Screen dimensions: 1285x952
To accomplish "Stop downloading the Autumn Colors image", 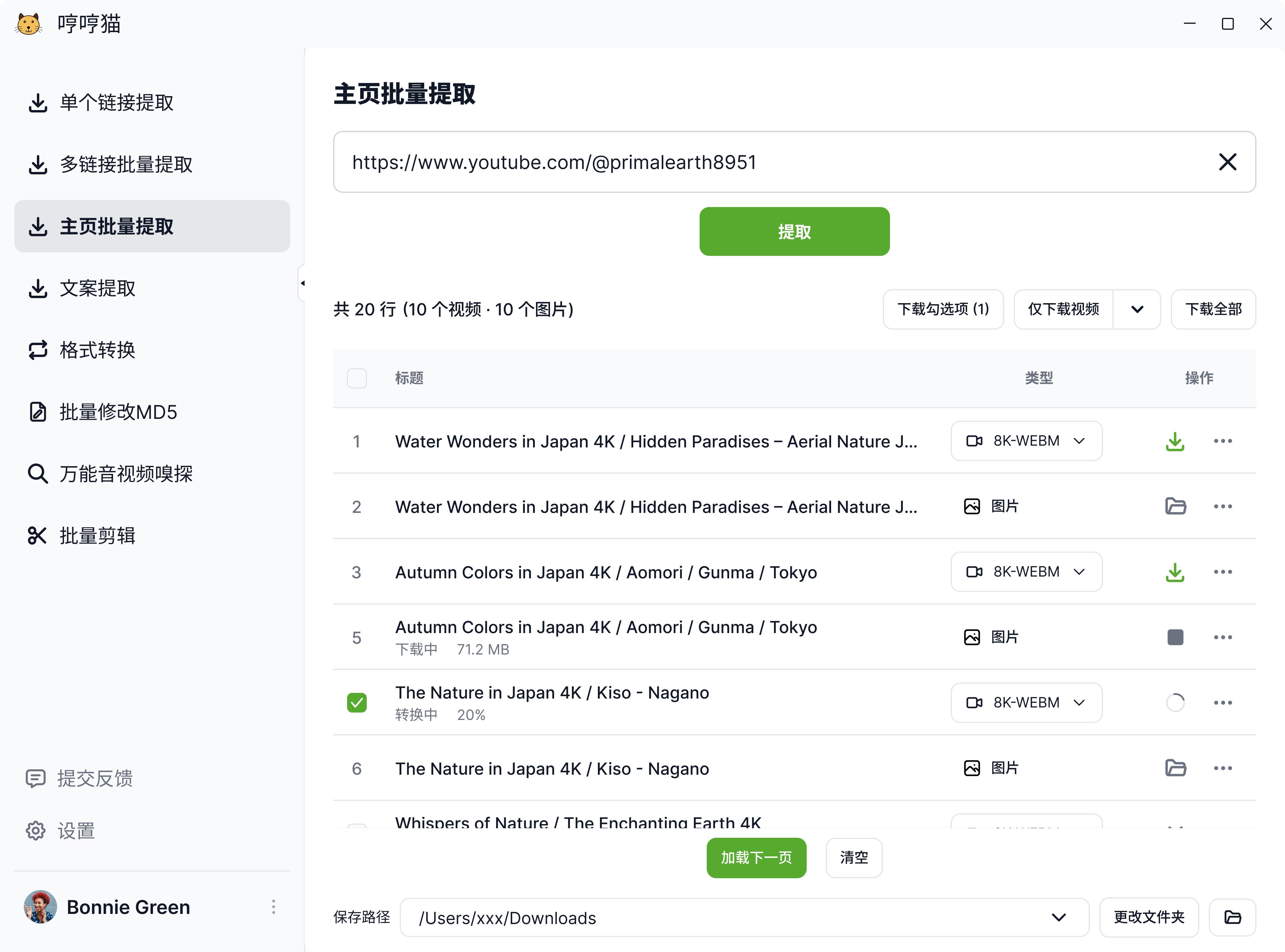I will pos(1176,637).
